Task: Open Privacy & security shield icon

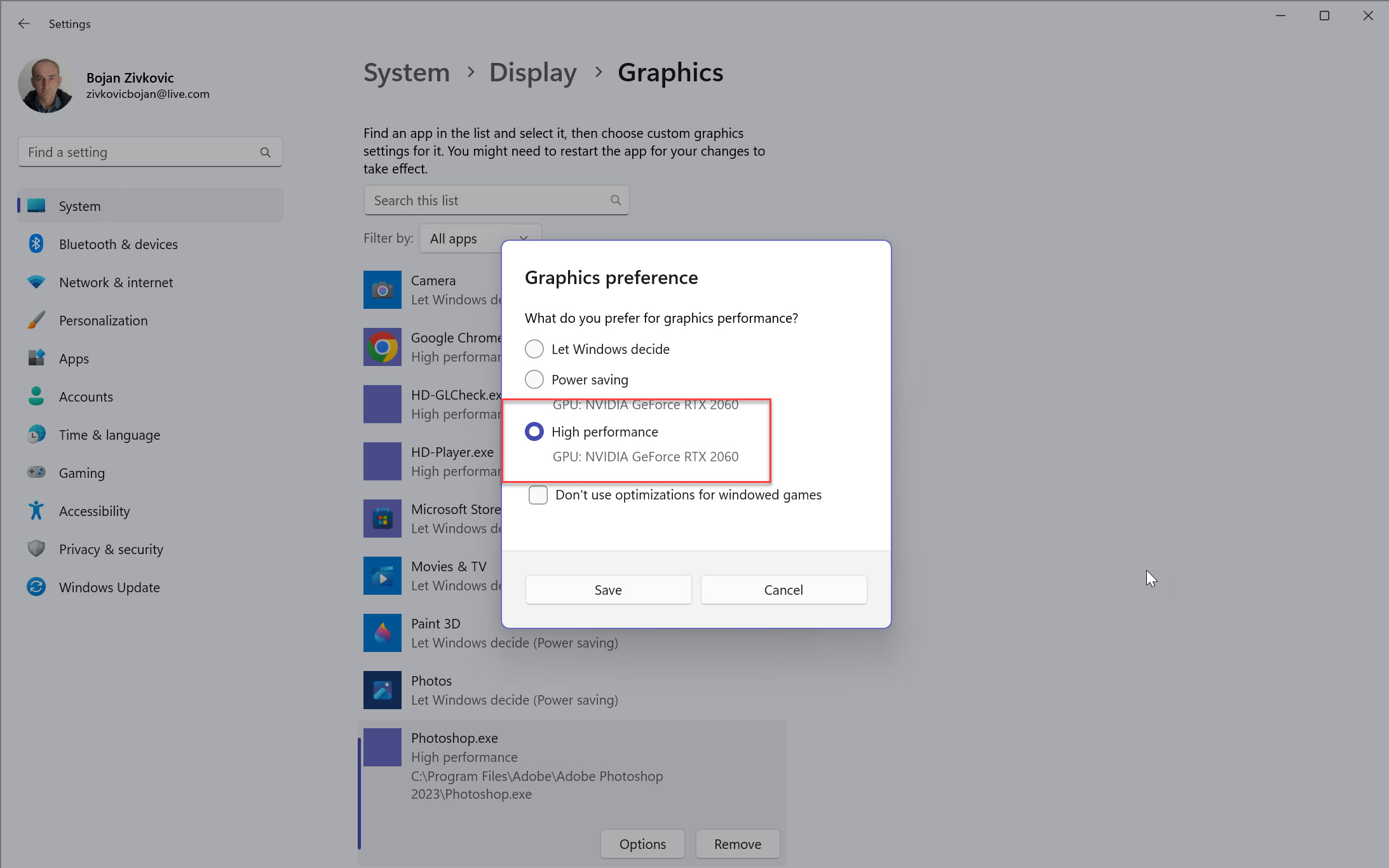Action: [36, 548]
